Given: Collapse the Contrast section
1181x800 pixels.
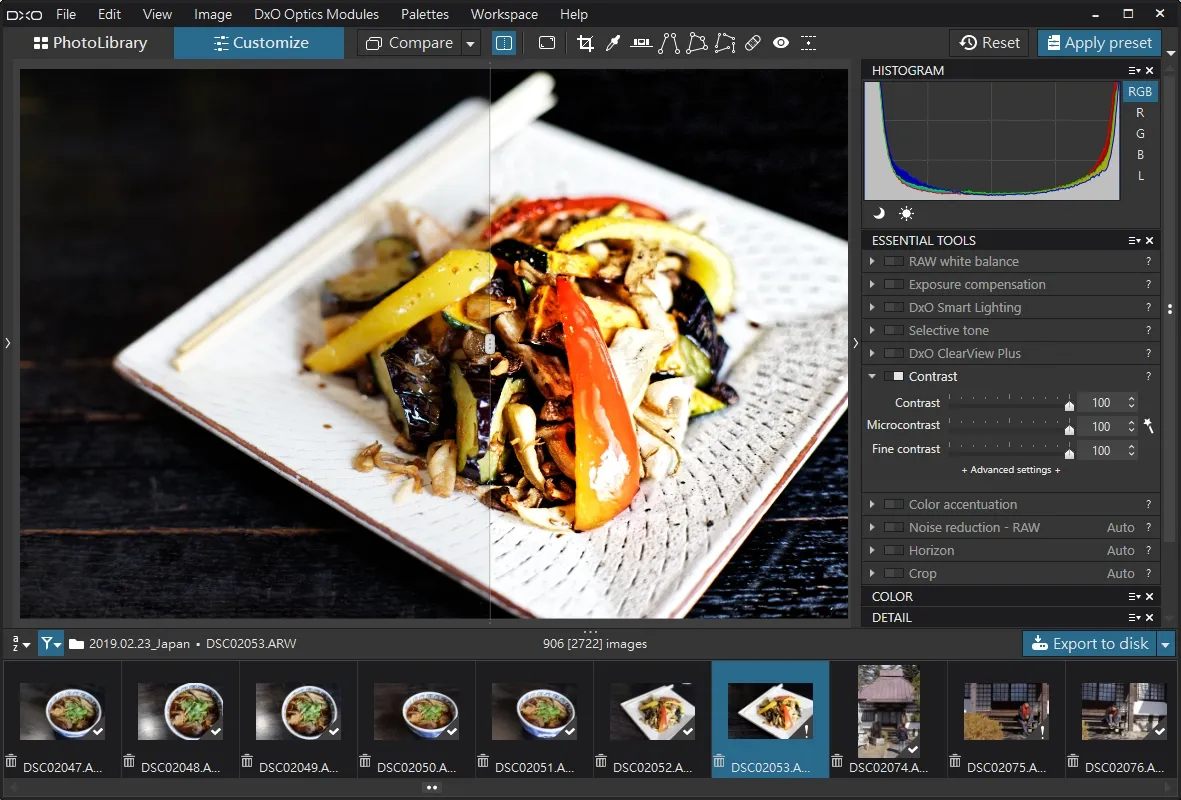Looking at the screenshot, I should tap(872, 377).
